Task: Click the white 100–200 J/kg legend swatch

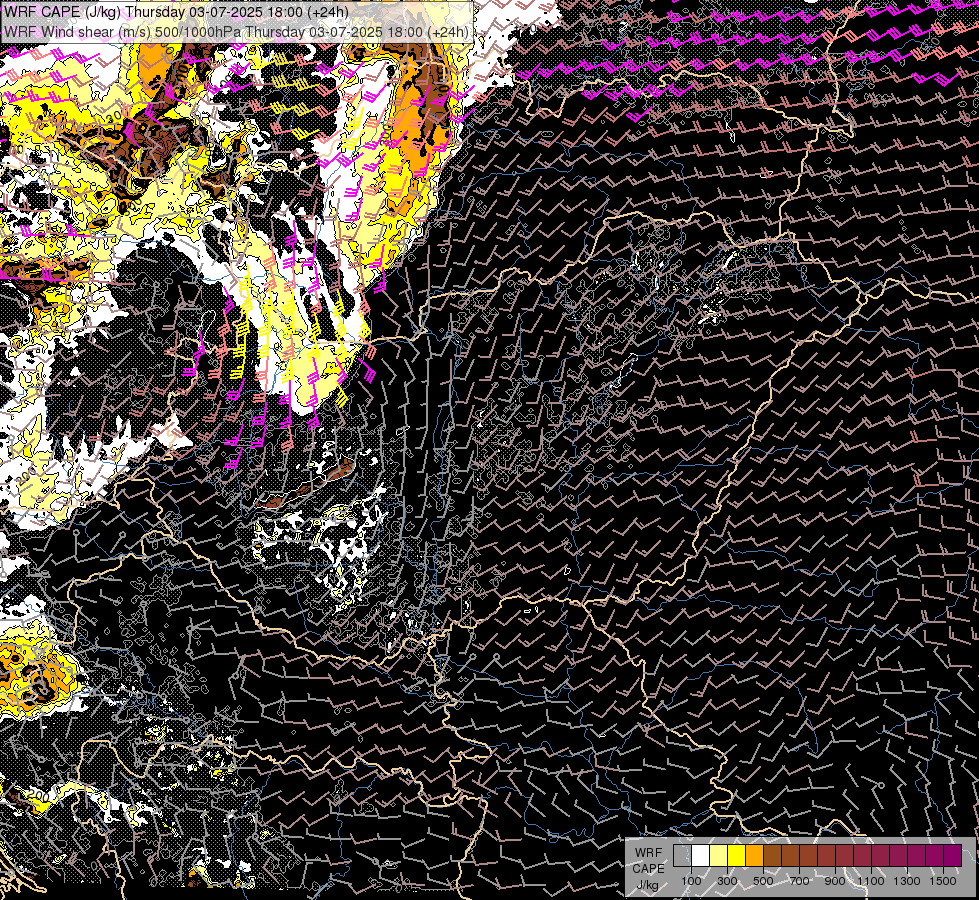Action: [x=701, y=856]
